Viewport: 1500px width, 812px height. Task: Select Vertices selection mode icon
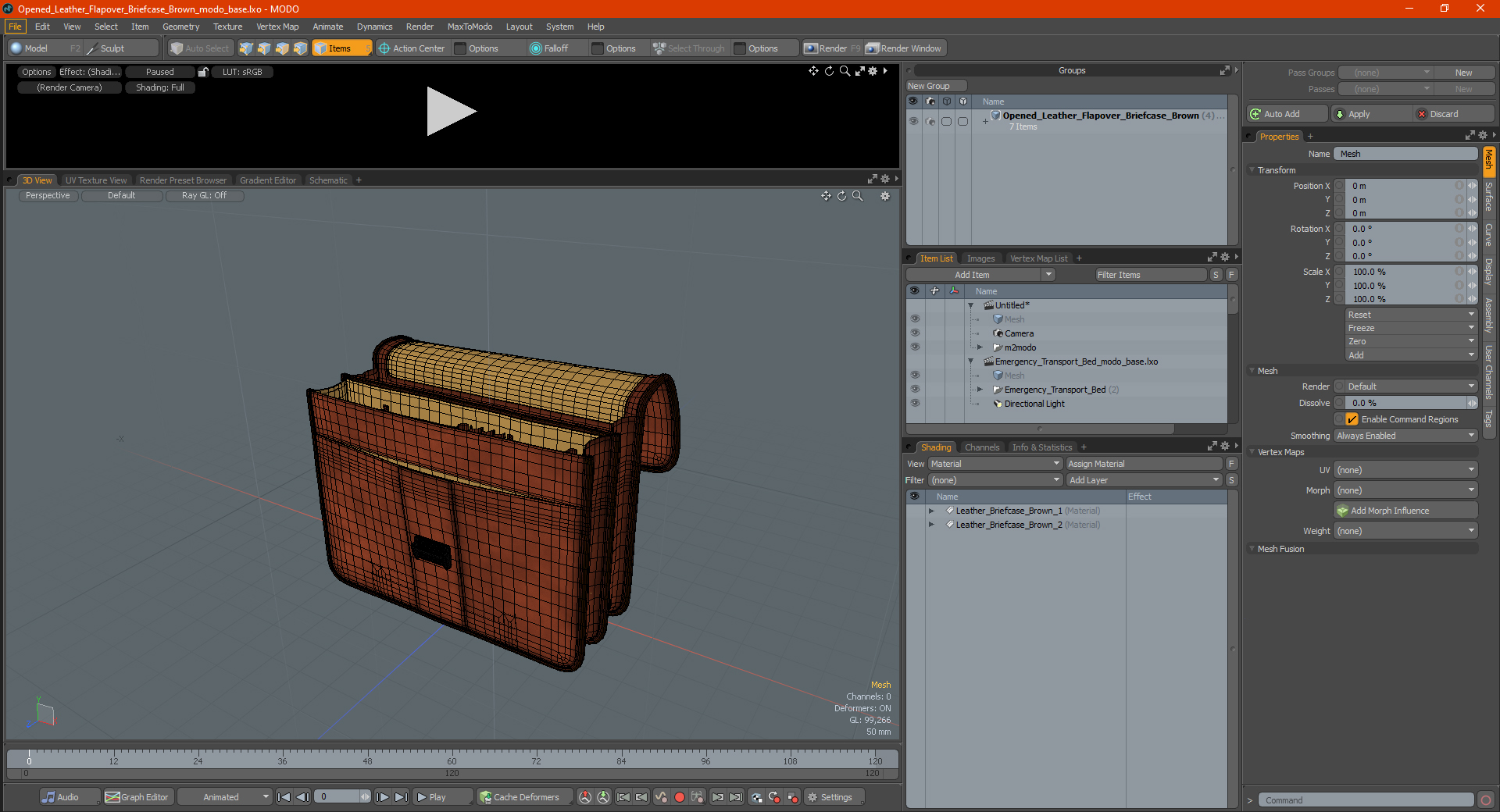click(246, 48)
